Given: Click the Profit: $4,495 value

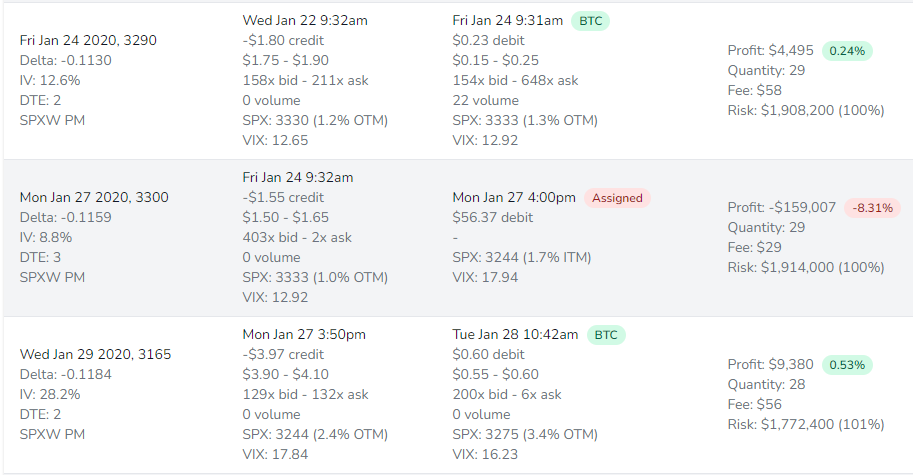Looking at the screenshot, I should pyautogui.click(x=771, y=50).
